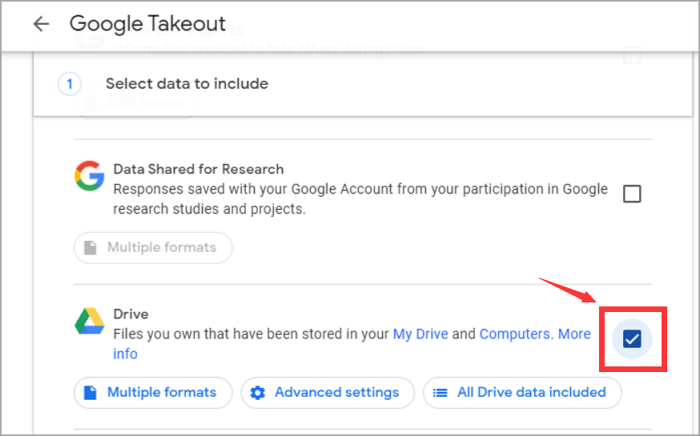Click the Data Shared for Research heading
Image resolution: width=700 pixels, height=436 pixels.
[198, 169]
